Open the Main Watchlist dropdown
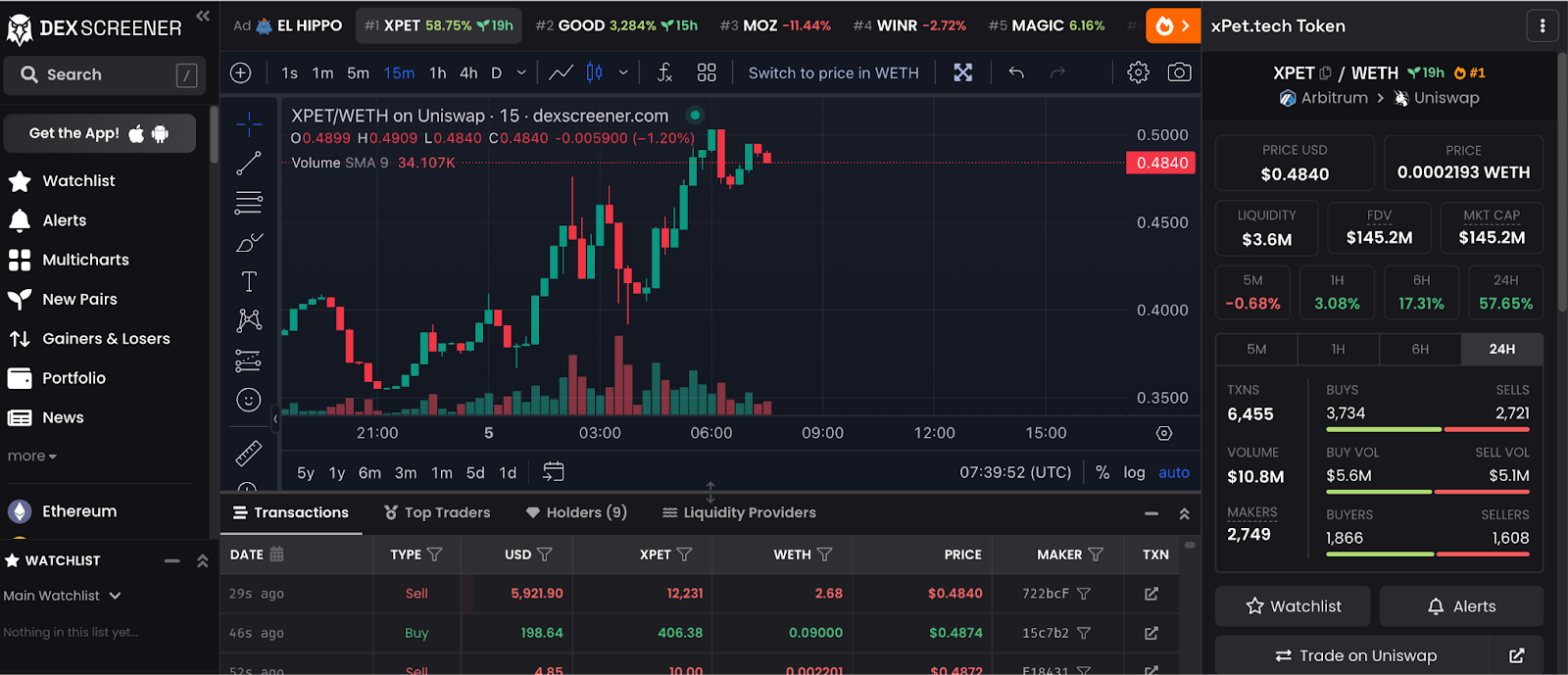 pos(63,596)
